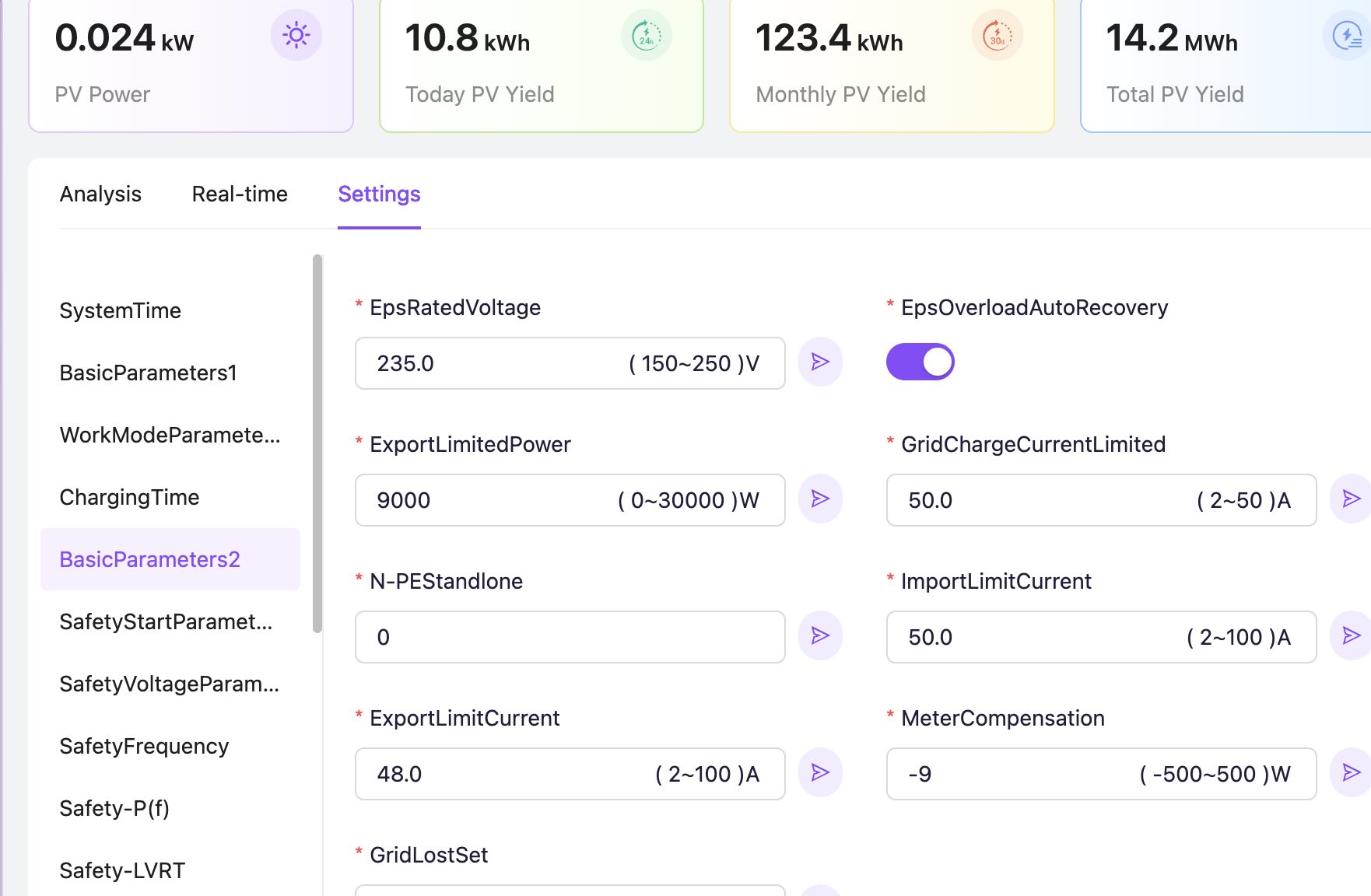Send the GridChargeCurrentLimited value
Screen dimensions: 1371x896
pyautogui.click(x=1351, y=499)
